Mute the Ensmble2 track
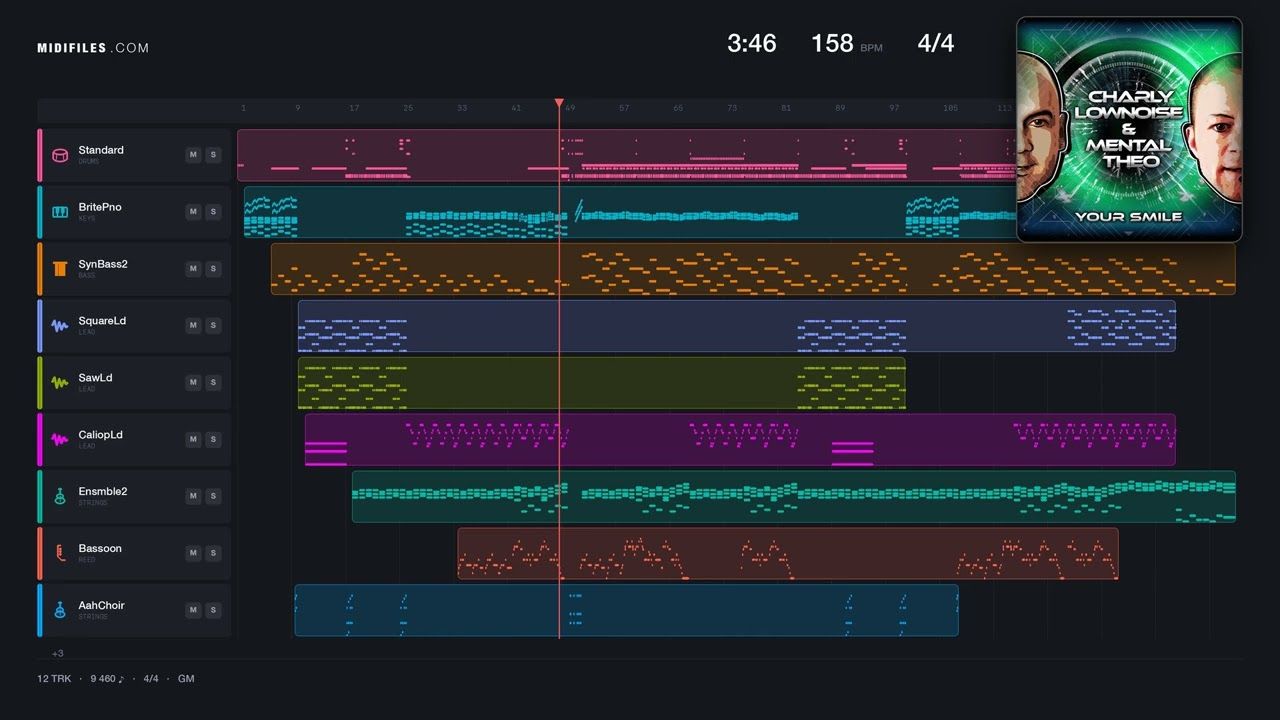The height and width of the screenshot is (720, 1280). pos(193,497)
